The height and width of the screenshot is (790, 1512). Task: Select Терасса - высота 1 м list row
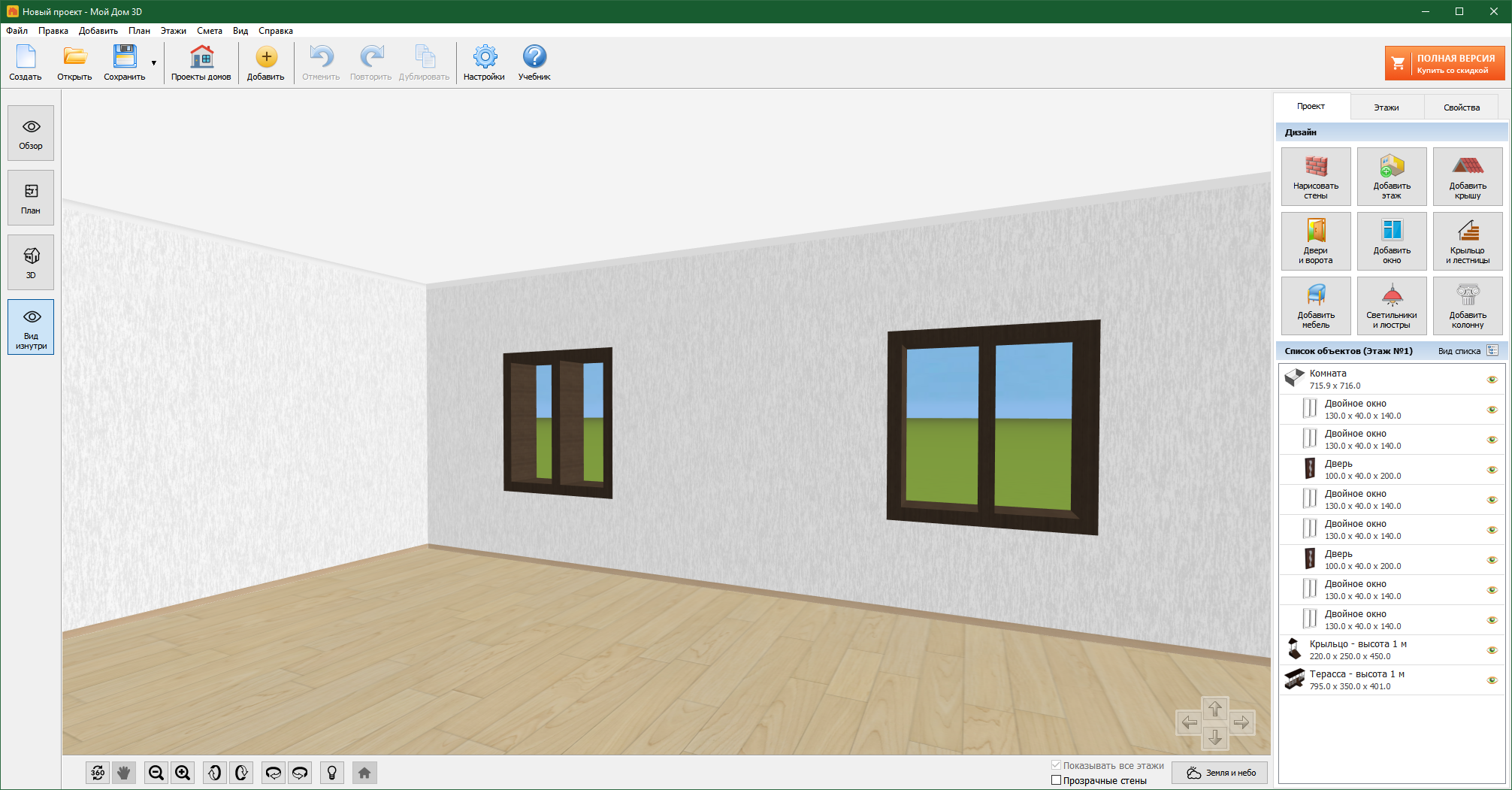[x=1392, y=680]
